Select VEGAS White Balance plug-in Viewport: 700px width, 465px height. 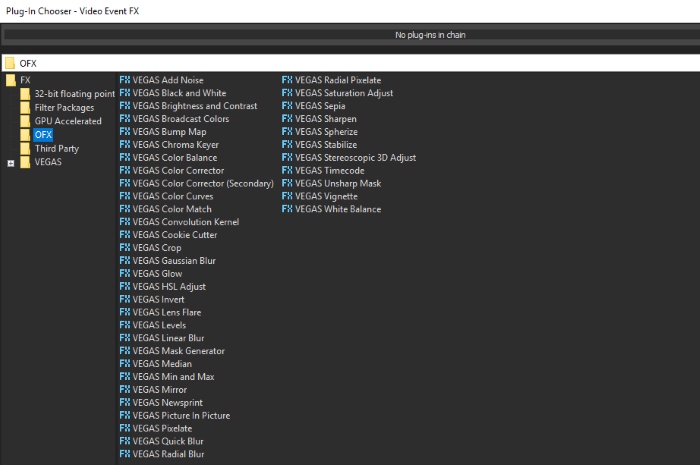tap(332, 209)
